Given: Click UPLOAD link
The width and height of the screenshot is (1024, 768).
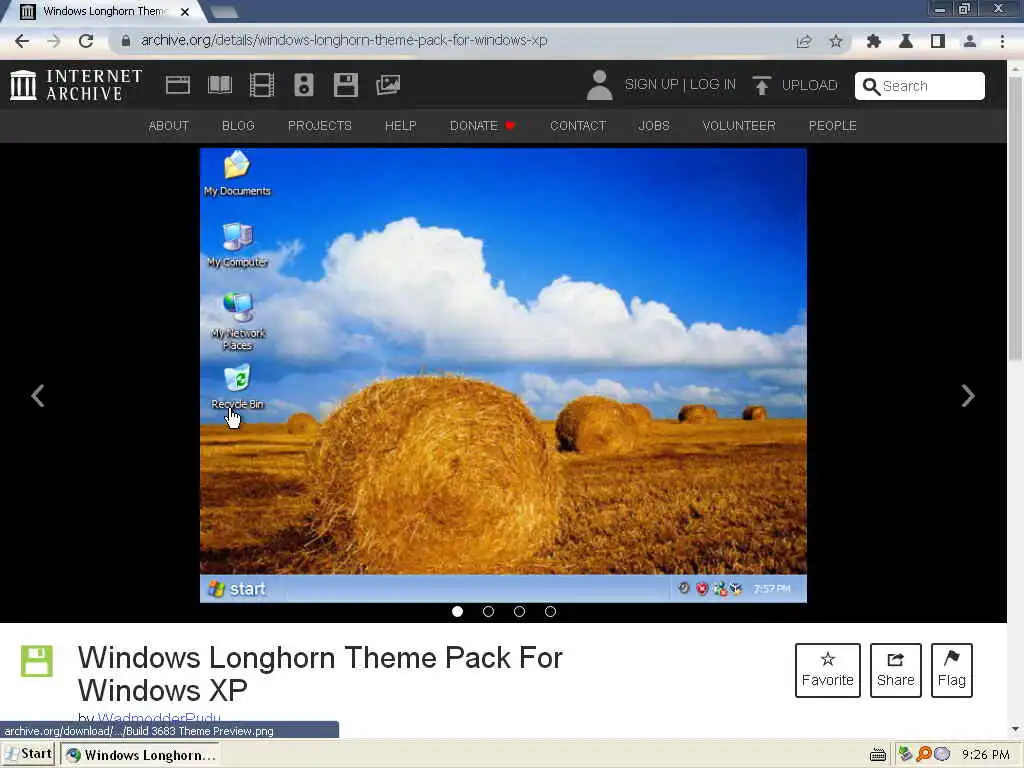Looking at the screenshot, I should click(x=809, y=86).
